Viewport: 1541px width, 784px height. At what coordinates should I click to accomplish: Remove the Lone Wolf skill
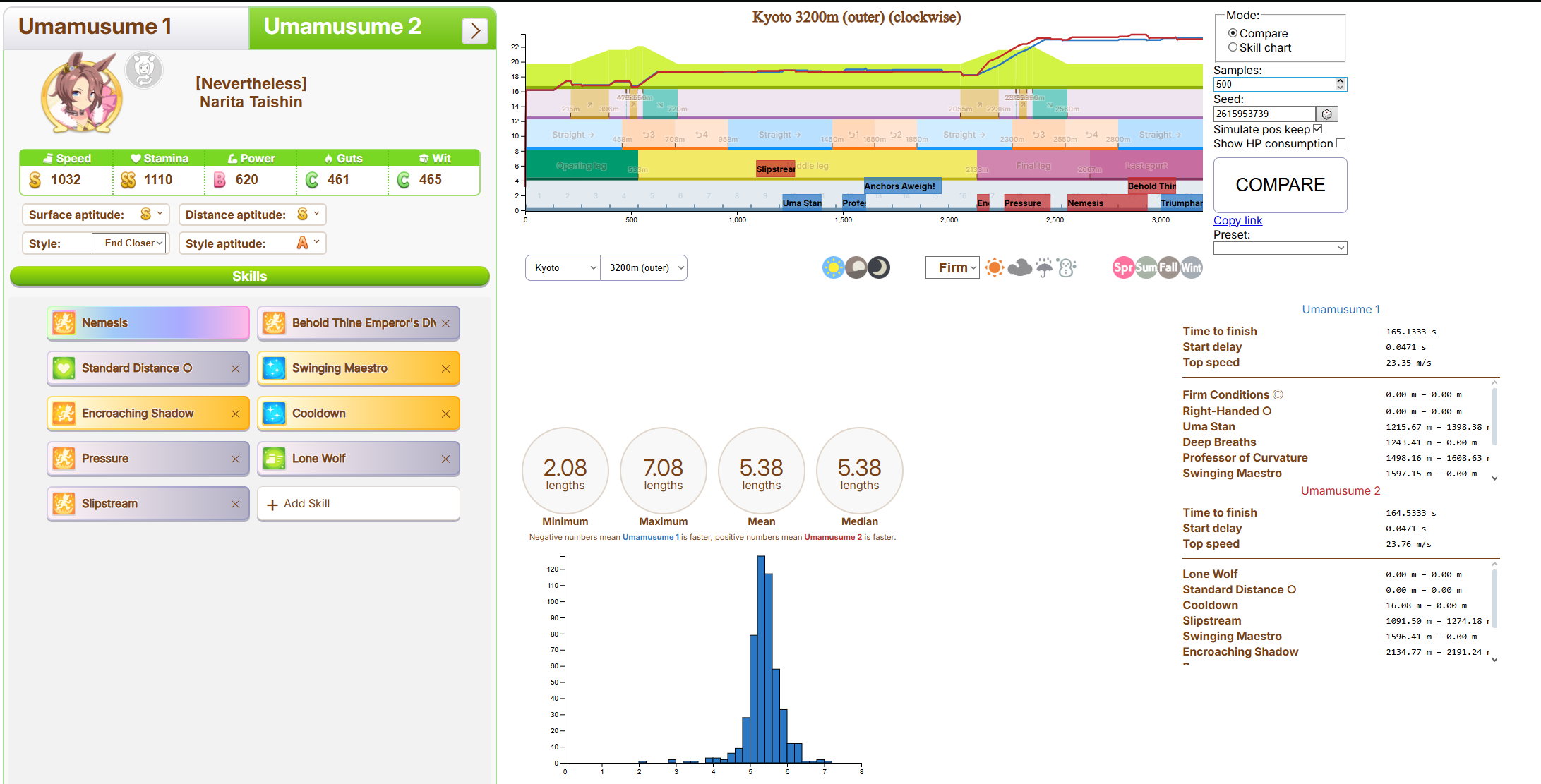tap(446, 459)
